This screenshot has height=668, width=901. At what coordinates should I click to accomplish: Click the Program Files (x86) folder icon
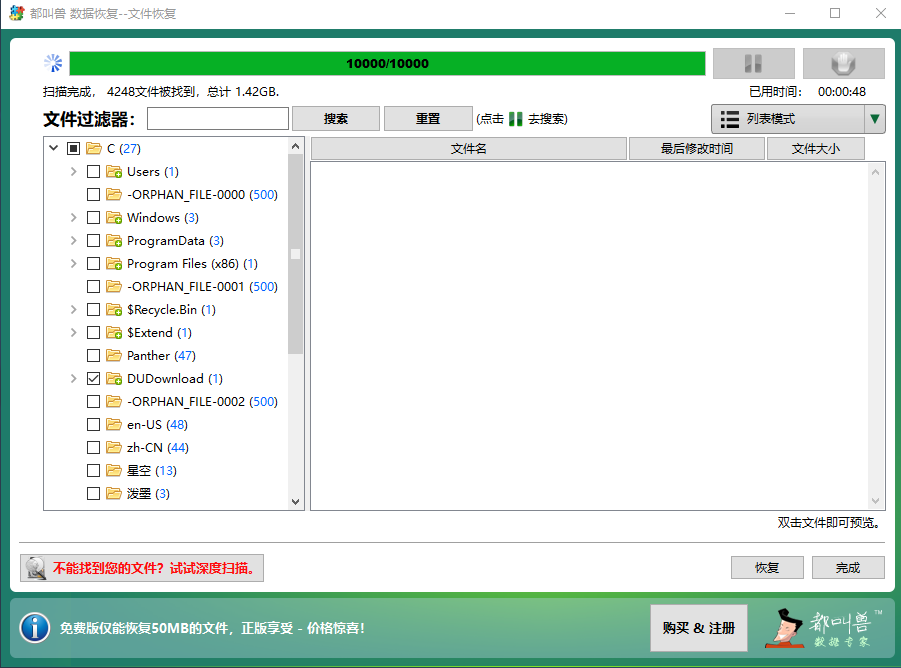(114, 264)
